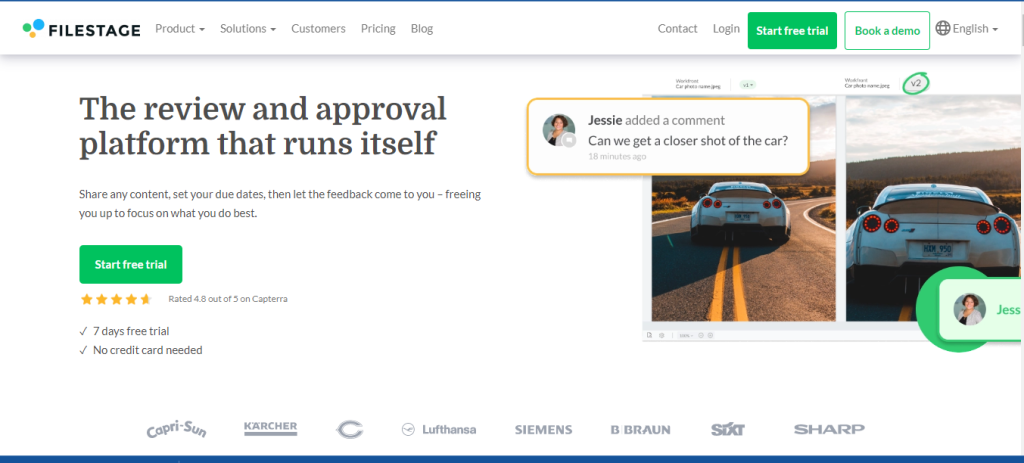Image resolution: width=1024 pixels, height=463 pixels.
Task: Expand the Solutions menu
Action: click(248, 29)
